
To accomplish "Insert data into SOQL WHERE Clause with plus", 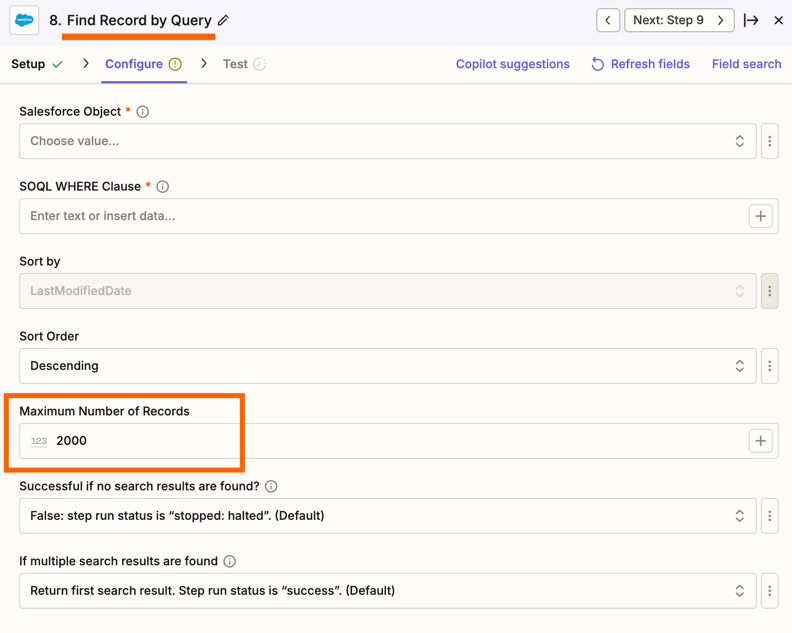I will click(x=760, y=216).
